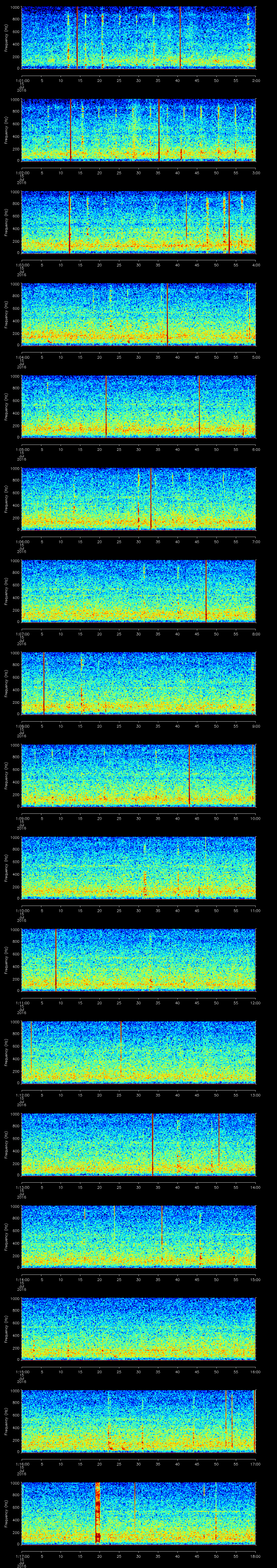
Task: Click the 1:05:00 start time label
Action: pyautogui.click(x=22, y=449)
